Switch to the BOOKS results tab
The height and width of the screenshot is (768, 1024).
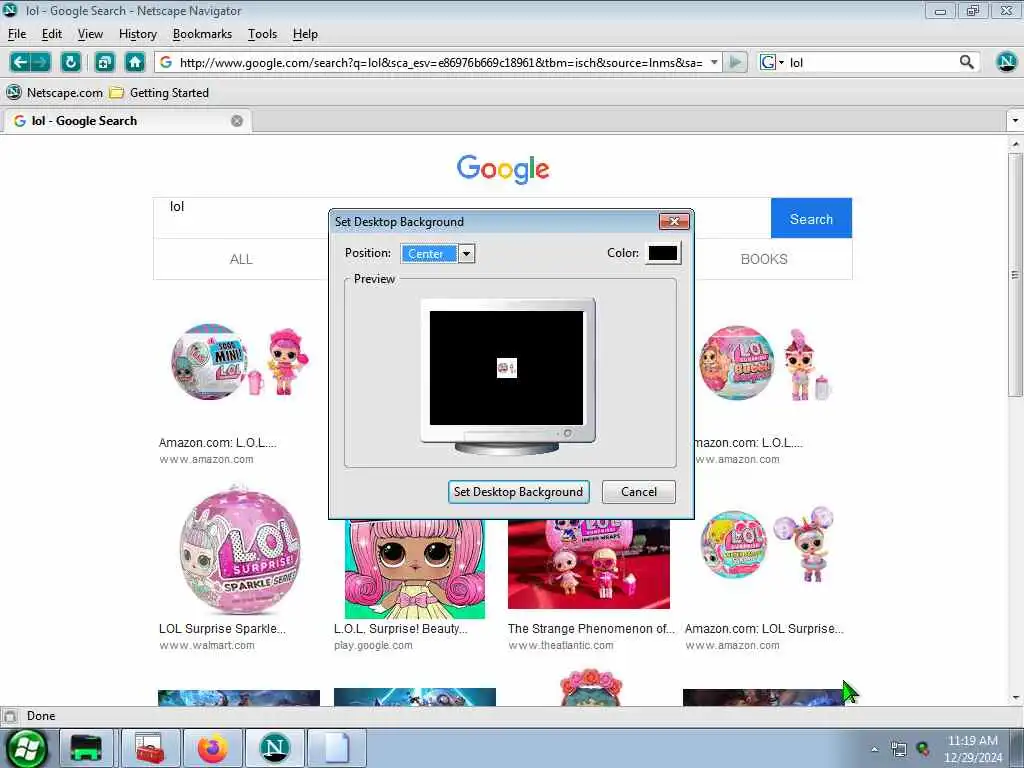764,259
